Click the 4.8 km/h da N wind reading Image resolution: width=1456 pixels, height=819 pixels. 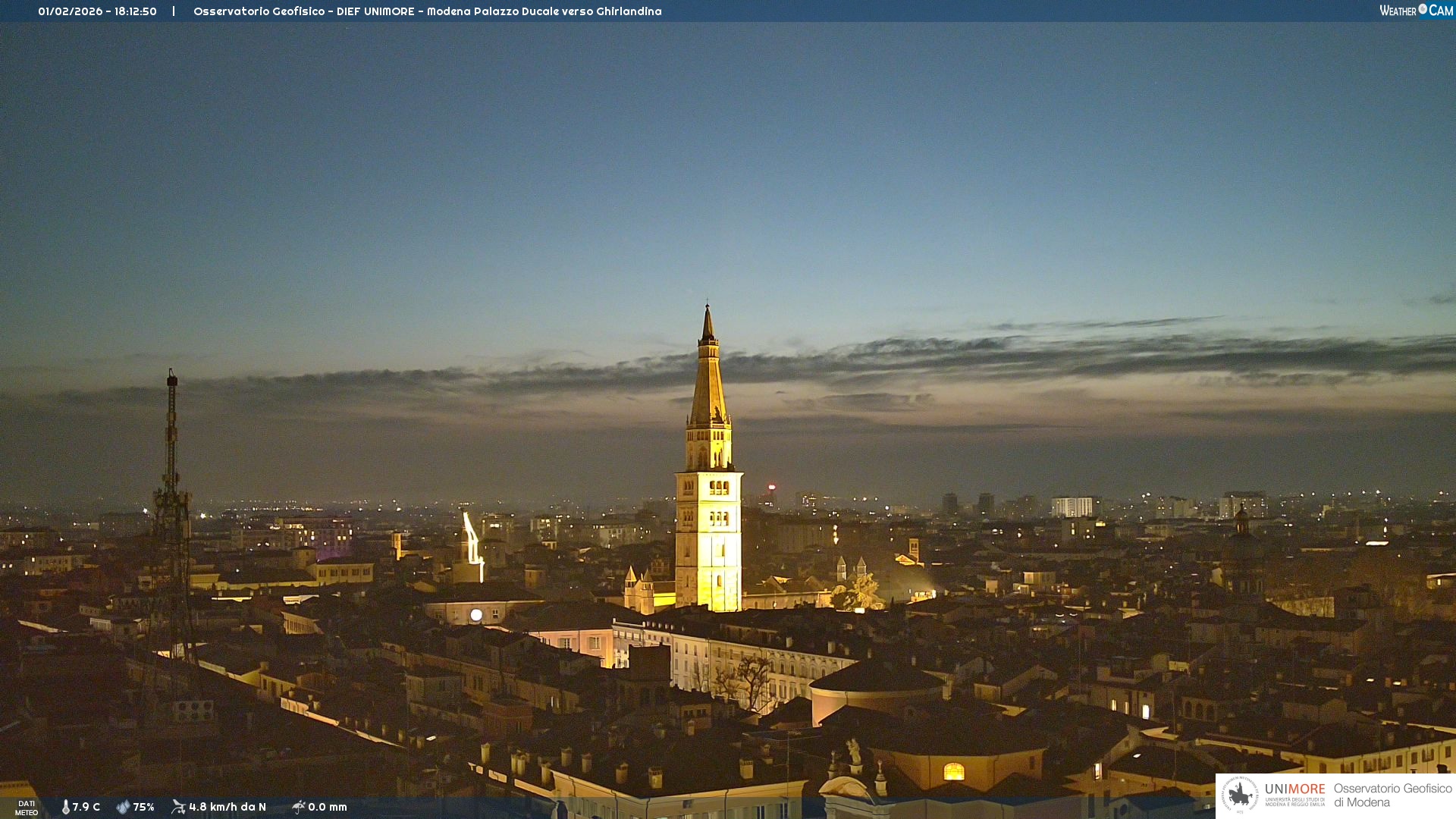[x=227, y=807]
